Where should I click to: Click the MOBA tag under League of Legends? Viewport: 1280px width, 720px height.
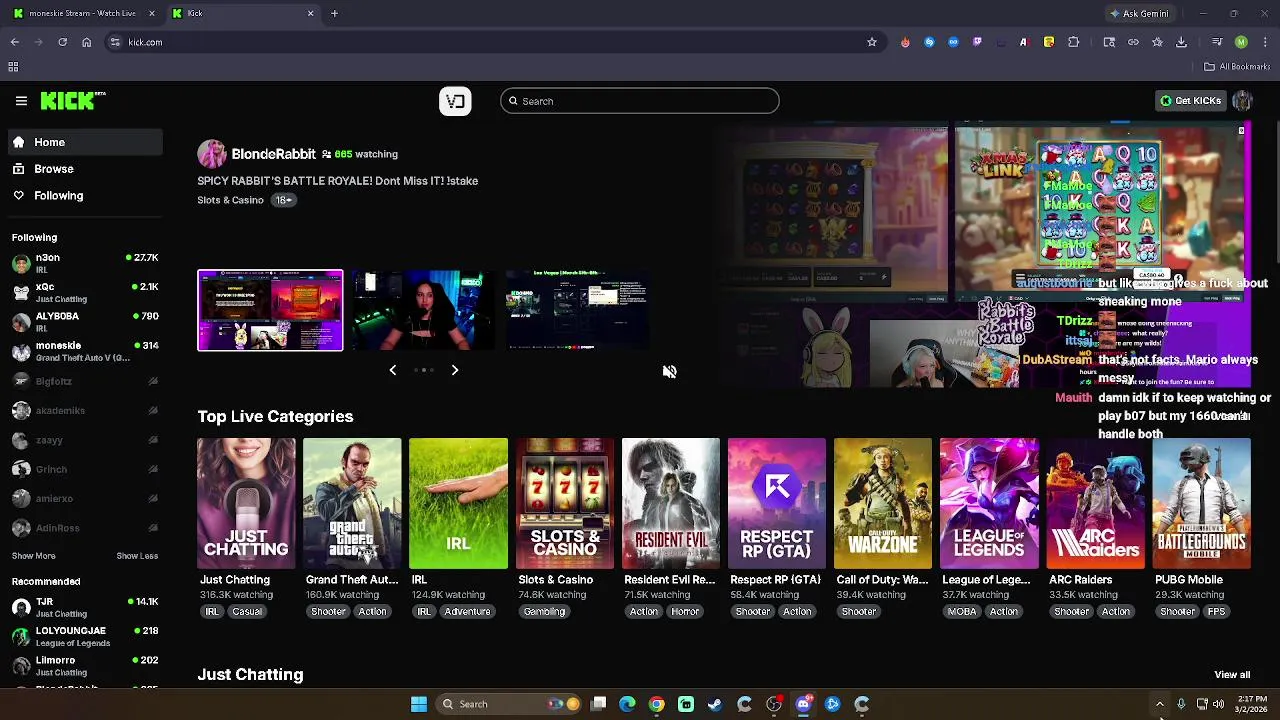(x=962, y=611)
